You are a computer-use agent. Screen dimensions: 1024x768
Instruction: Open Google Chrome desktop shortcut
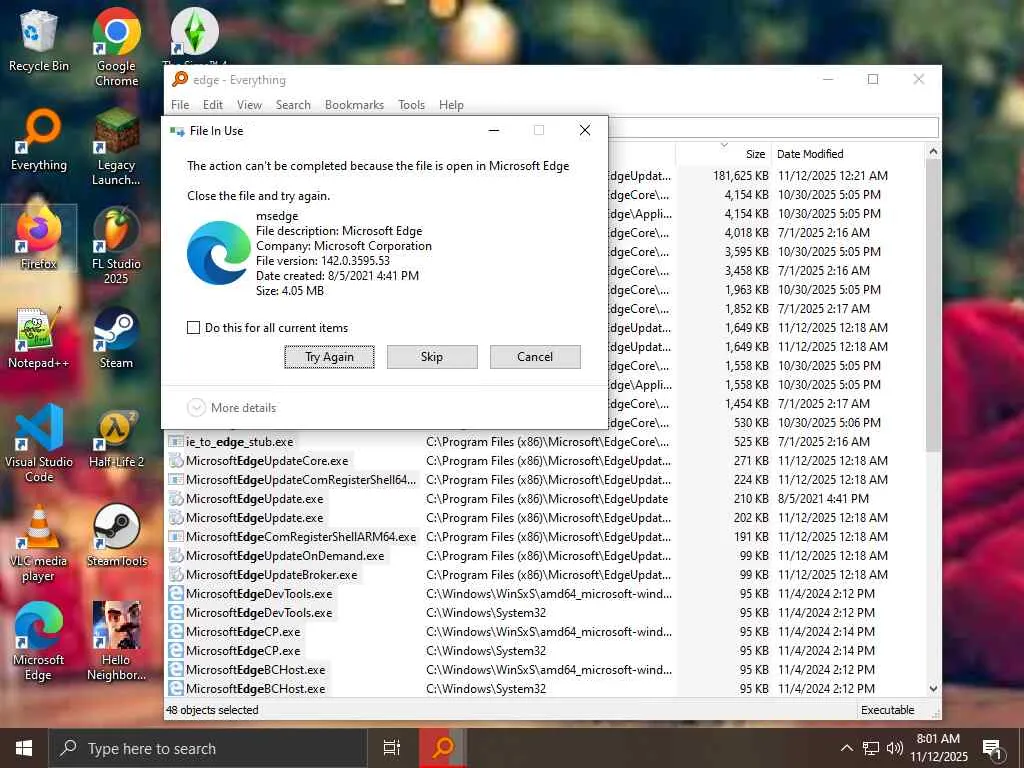coord(116,47)
